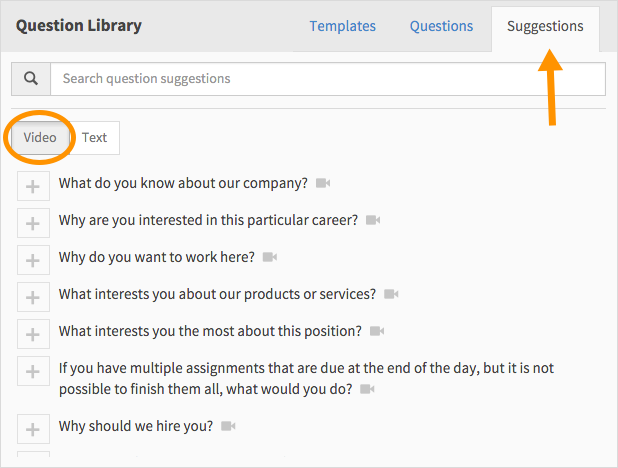618x468 pixels.
Task: Click video camera icon beside company question
Action: [323, 183]
